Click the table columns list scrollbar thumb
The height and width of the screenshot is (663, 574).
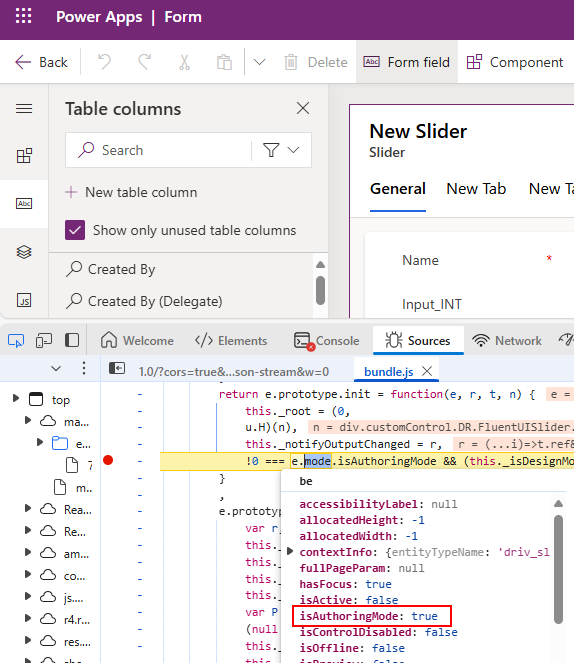pos(320,290)
